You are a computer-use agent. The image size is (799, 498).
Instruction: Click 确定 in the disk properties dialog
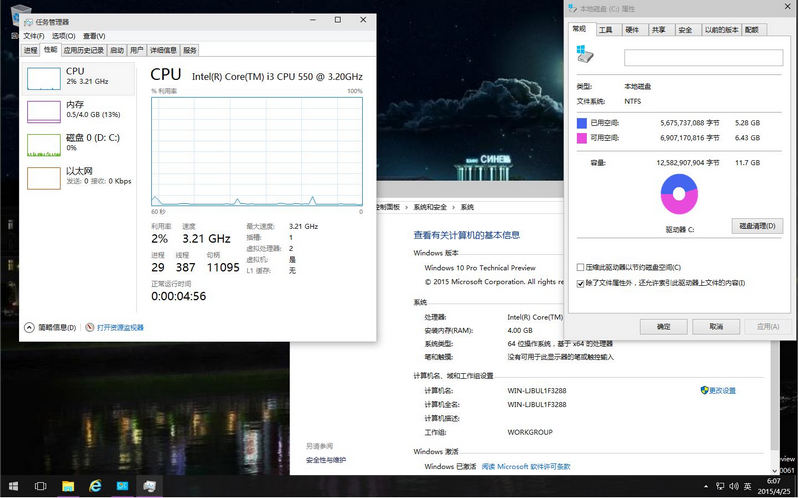pos(663,327)
